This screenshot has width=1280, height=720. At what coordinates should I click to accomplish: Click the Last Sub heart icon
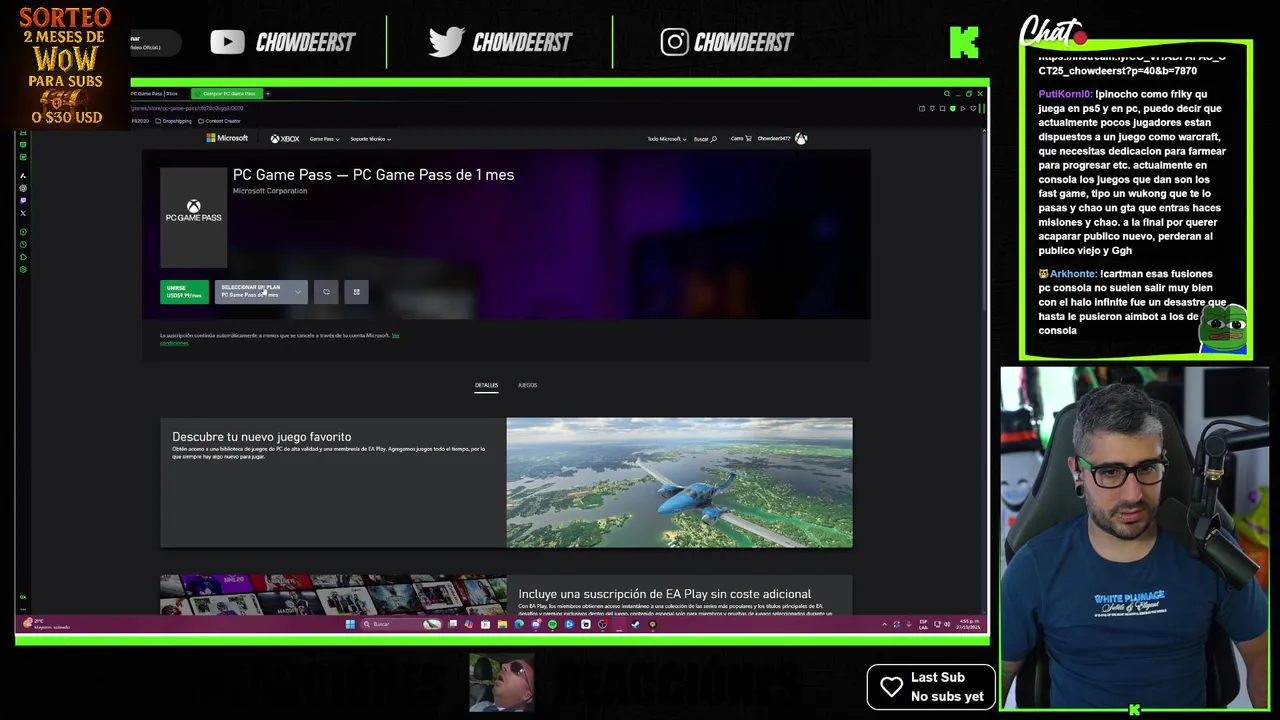coord(891,687)
